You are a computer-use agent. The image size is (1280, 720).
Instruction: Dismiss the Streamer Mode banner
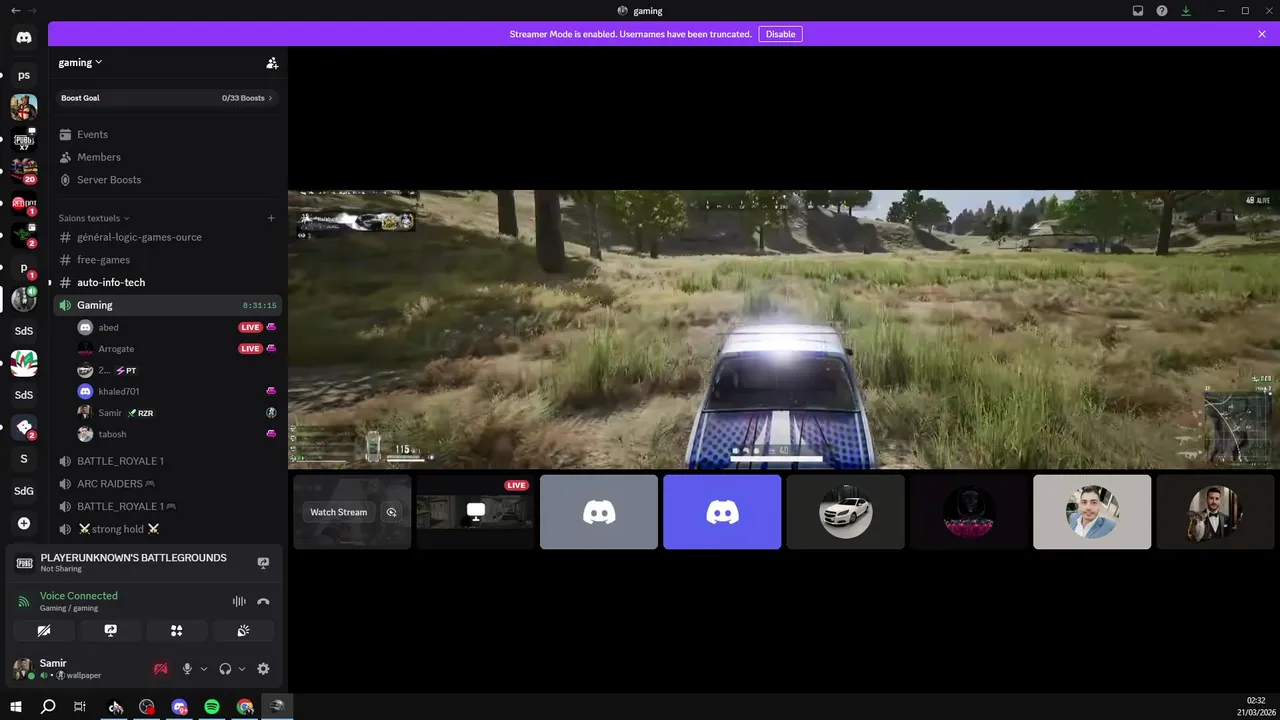[1262, 34]
